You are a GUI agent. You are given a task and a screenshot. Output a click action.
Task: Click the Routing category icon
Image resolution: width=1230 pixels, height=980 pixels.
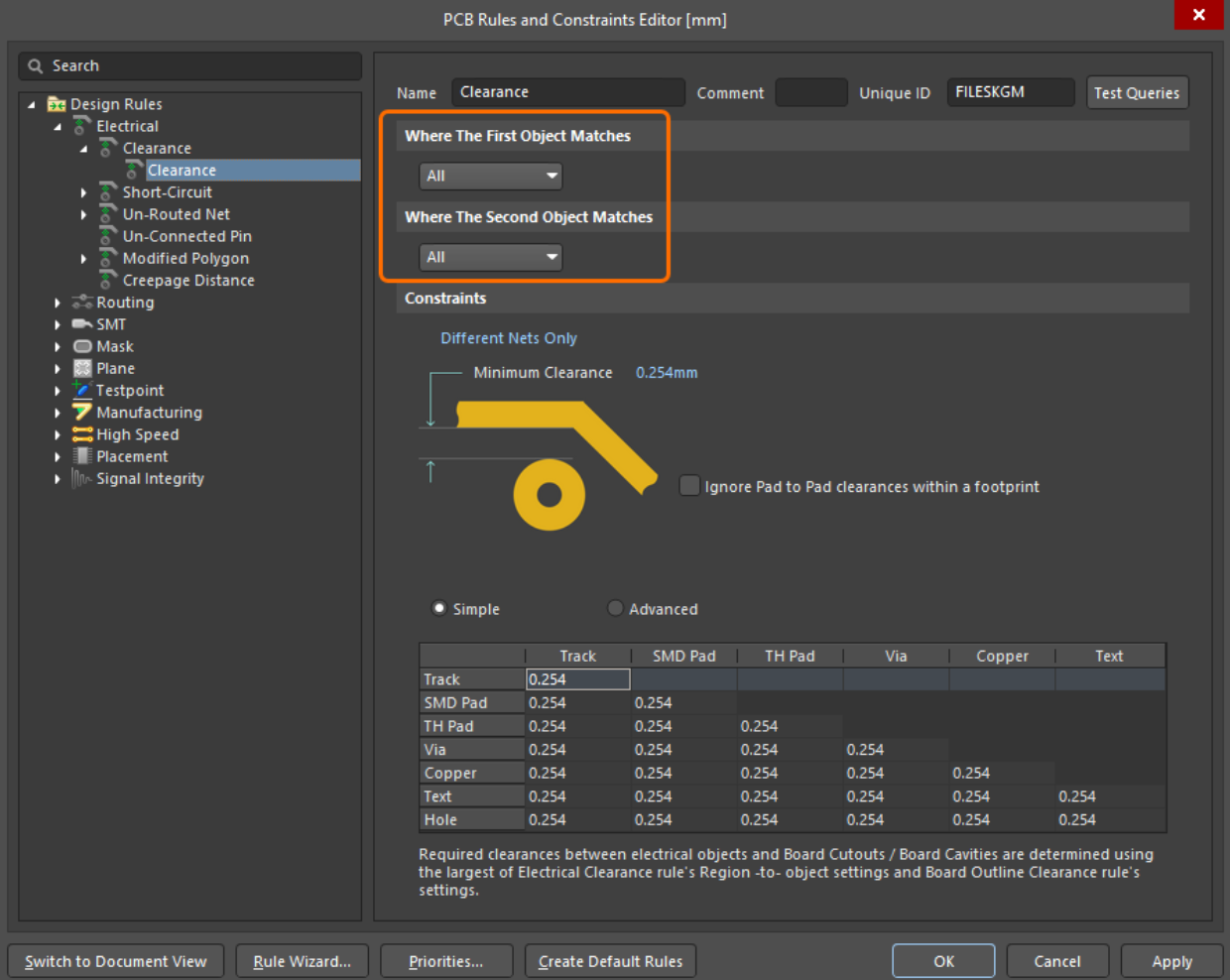click(x=82, y=303)
